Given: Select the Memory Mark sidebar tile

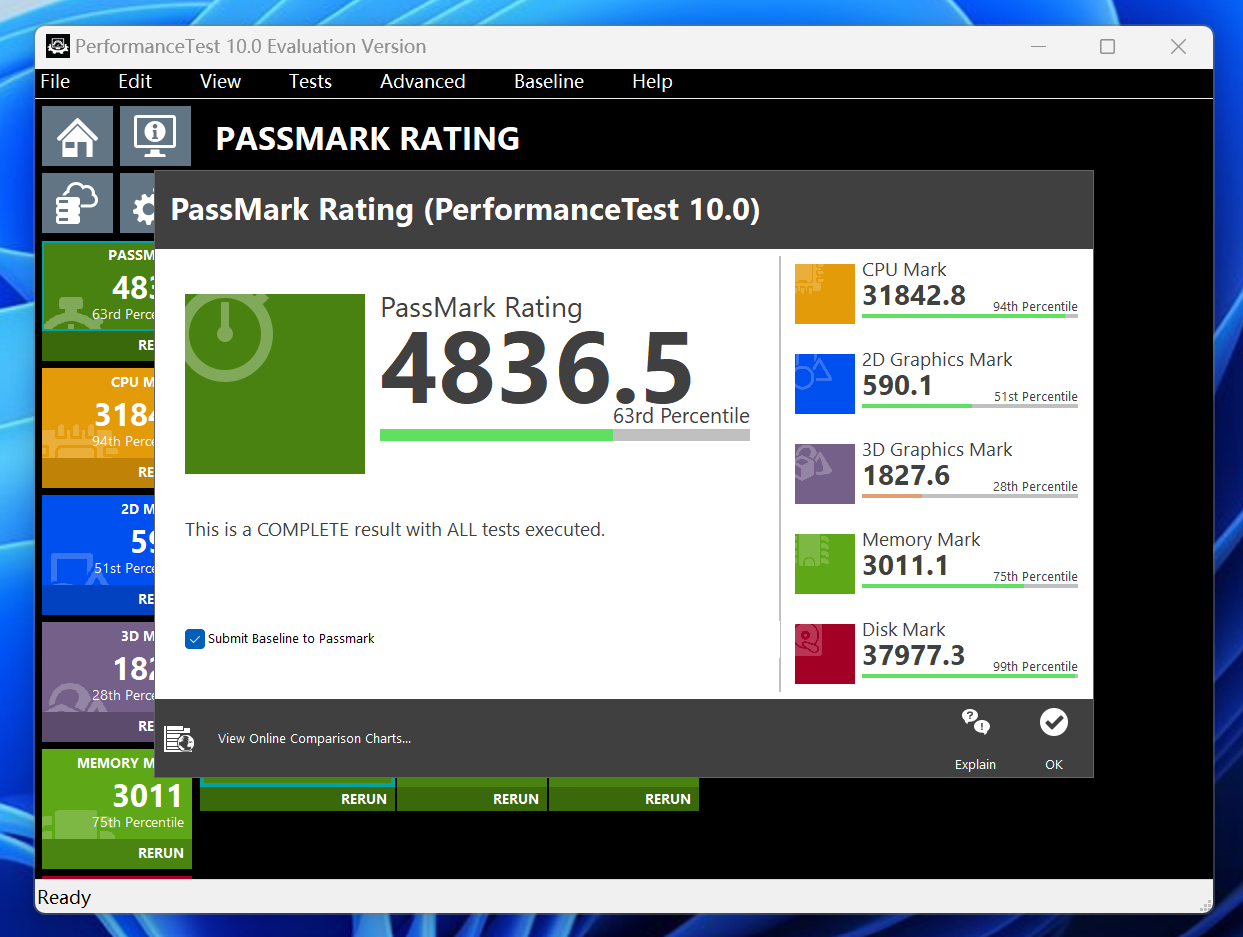Looking at the screenshot, I should coord(116,795).
